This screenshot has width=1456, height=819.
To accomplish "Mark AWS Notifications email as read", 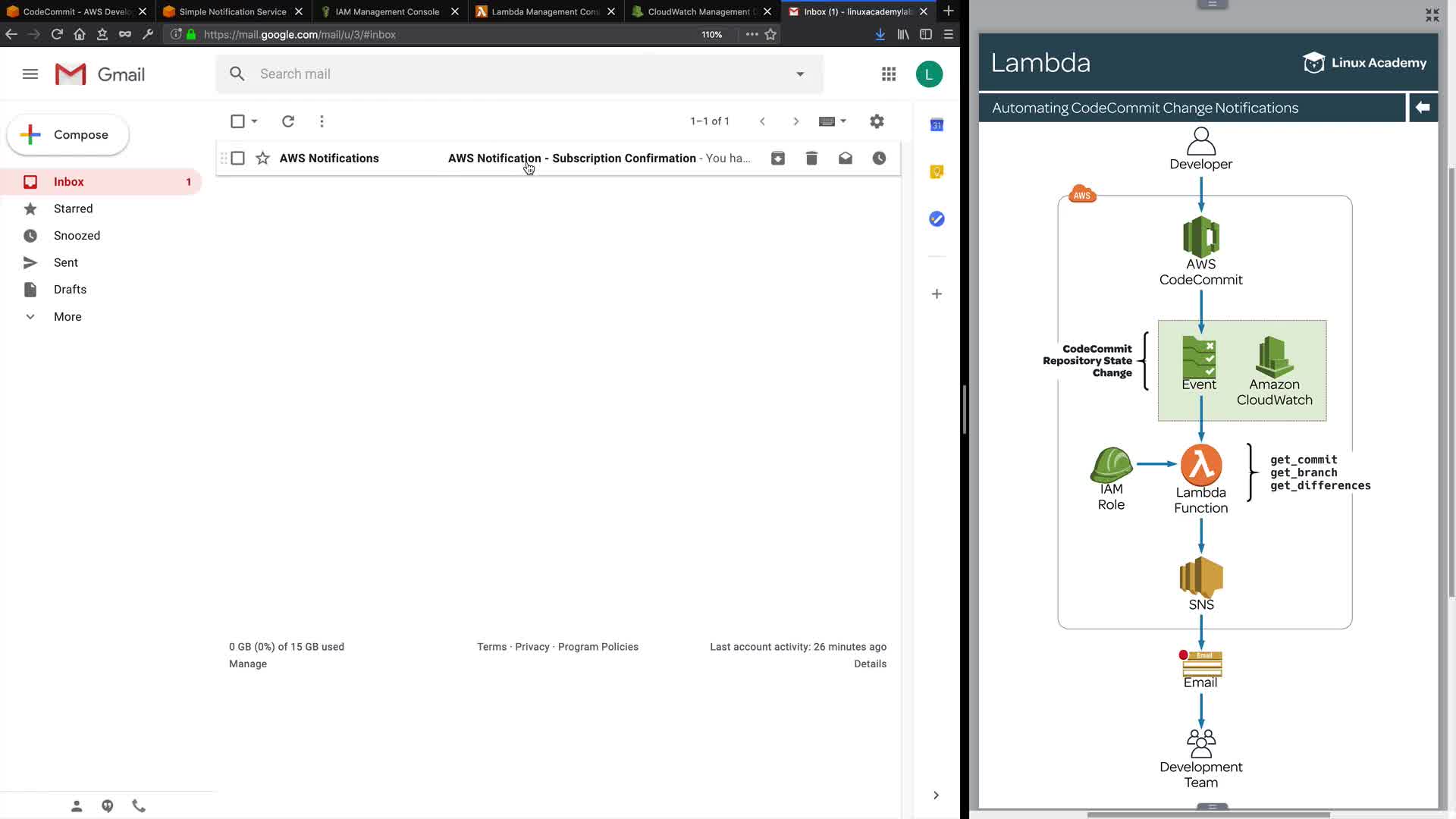I will [x=846, y=158].
